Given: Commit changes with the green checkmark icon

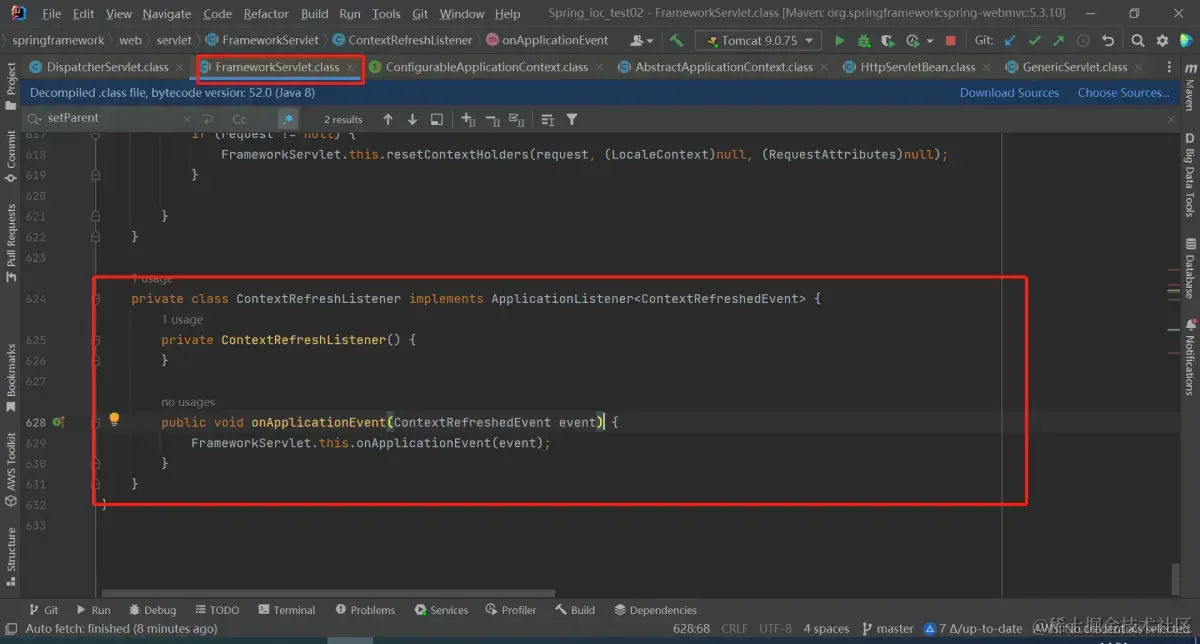Looking at the screenshot, I should click(x=1034, y=41).
